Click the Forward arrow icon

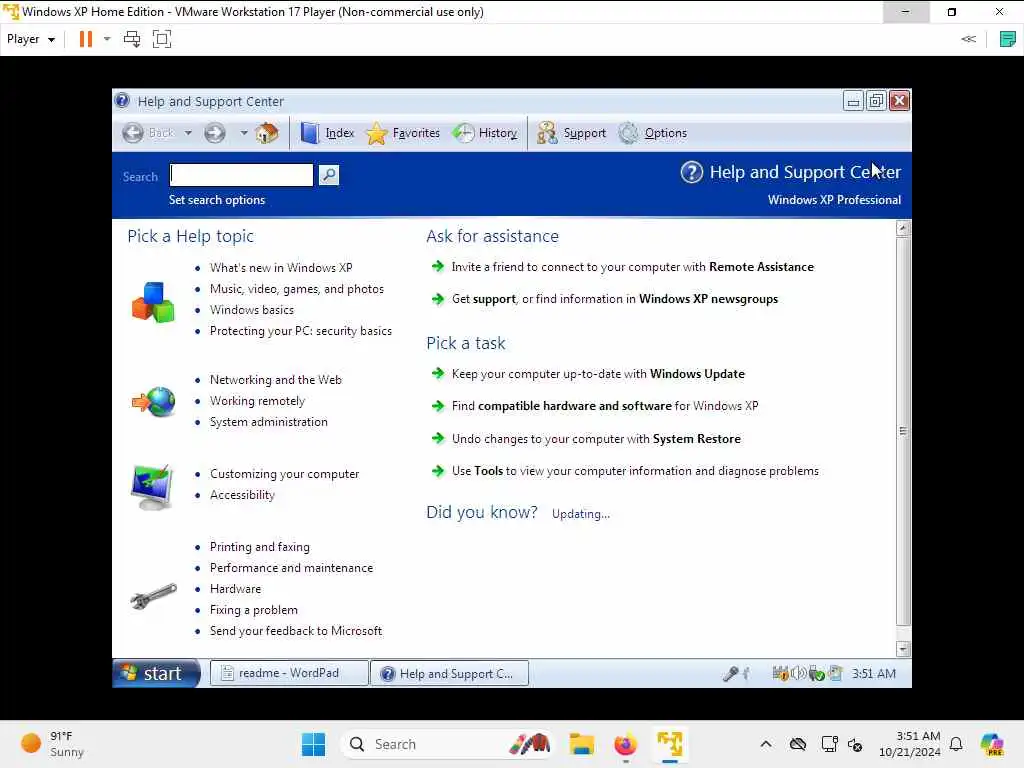pyautogui.click(x=214, y=133)
